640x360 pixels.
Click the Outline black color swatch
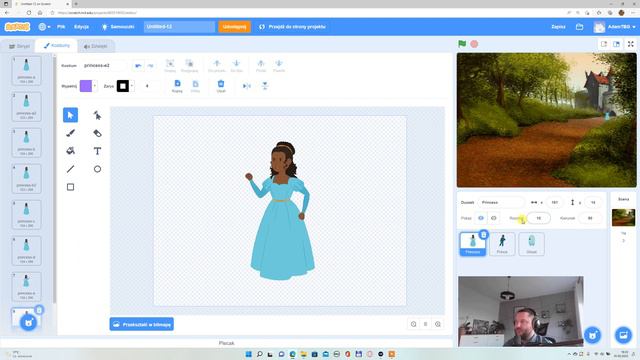pyautogui.click(x=122, y=86)
